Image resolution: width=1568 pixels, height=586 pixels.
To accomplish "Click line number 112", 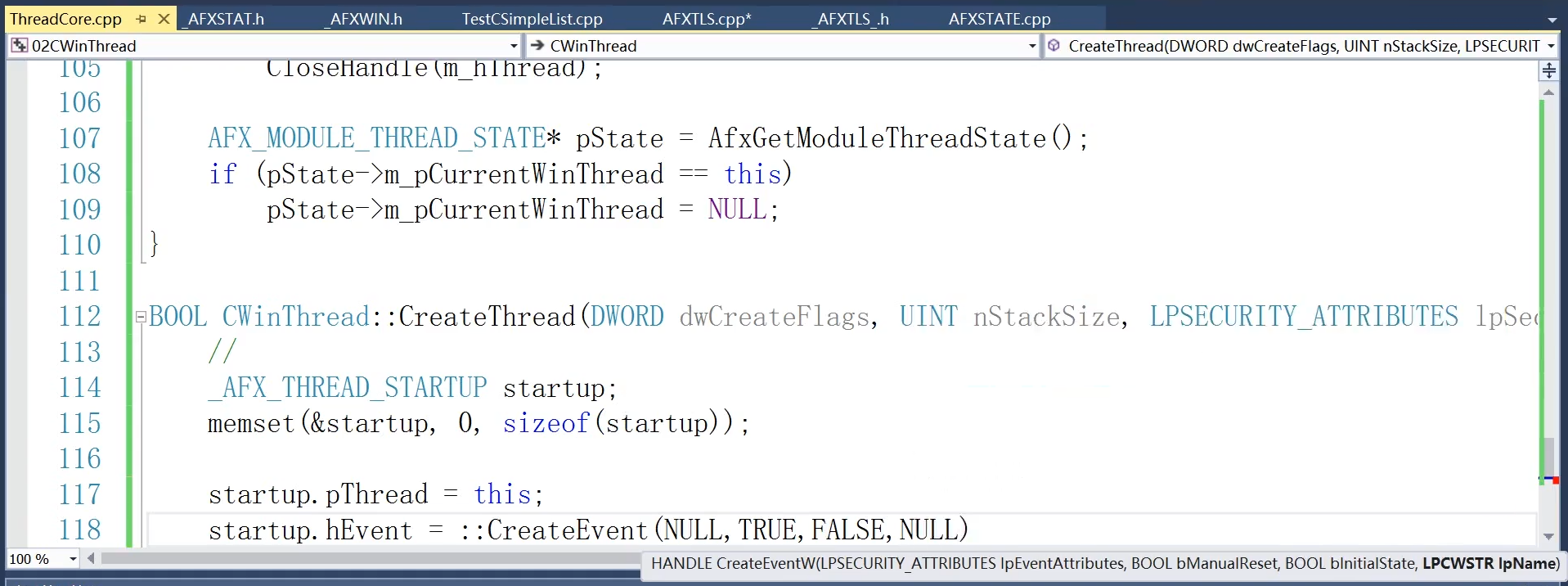I will point(79,317).
